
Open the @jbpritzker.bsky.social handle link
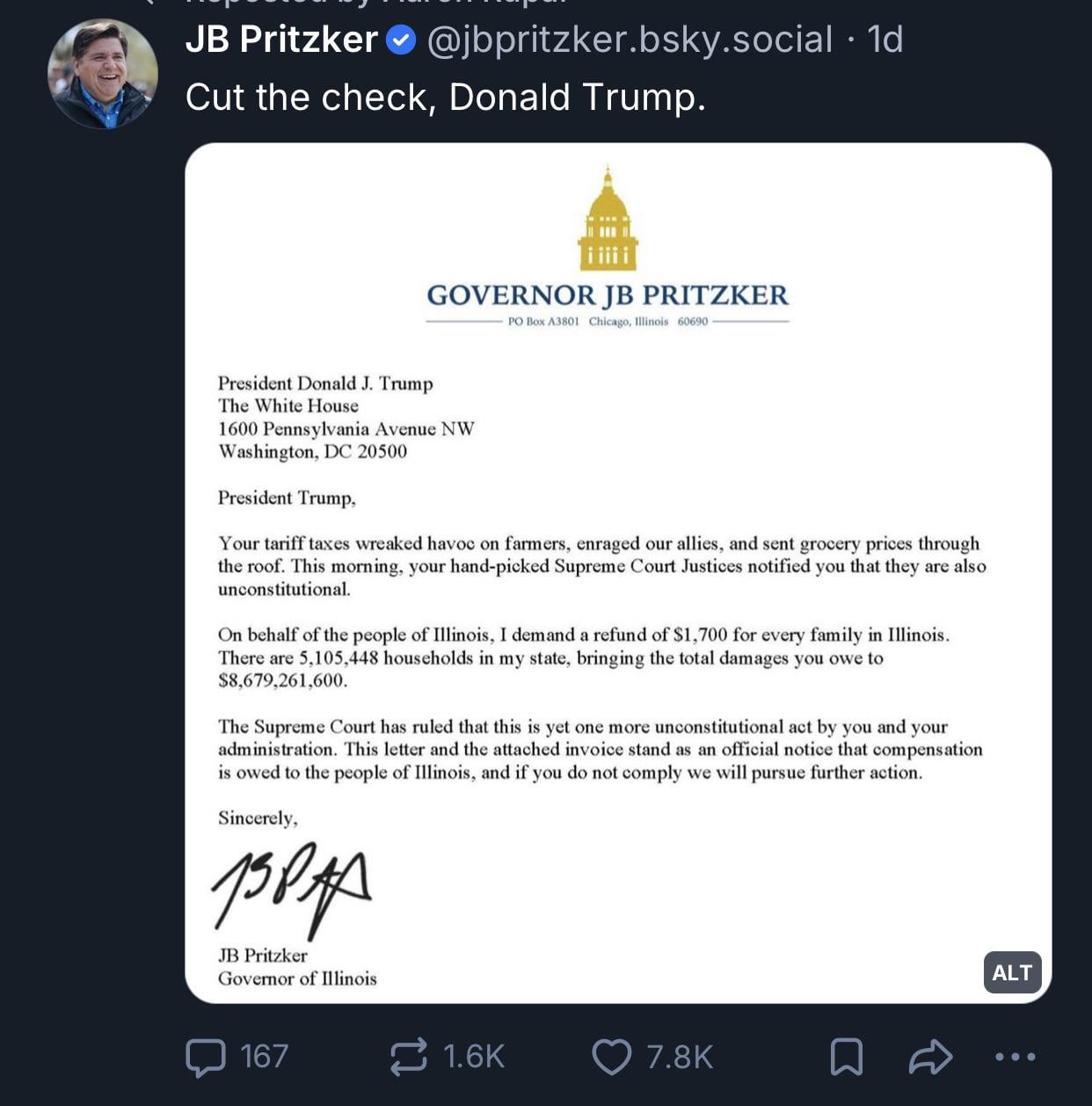tap(630, 40)
